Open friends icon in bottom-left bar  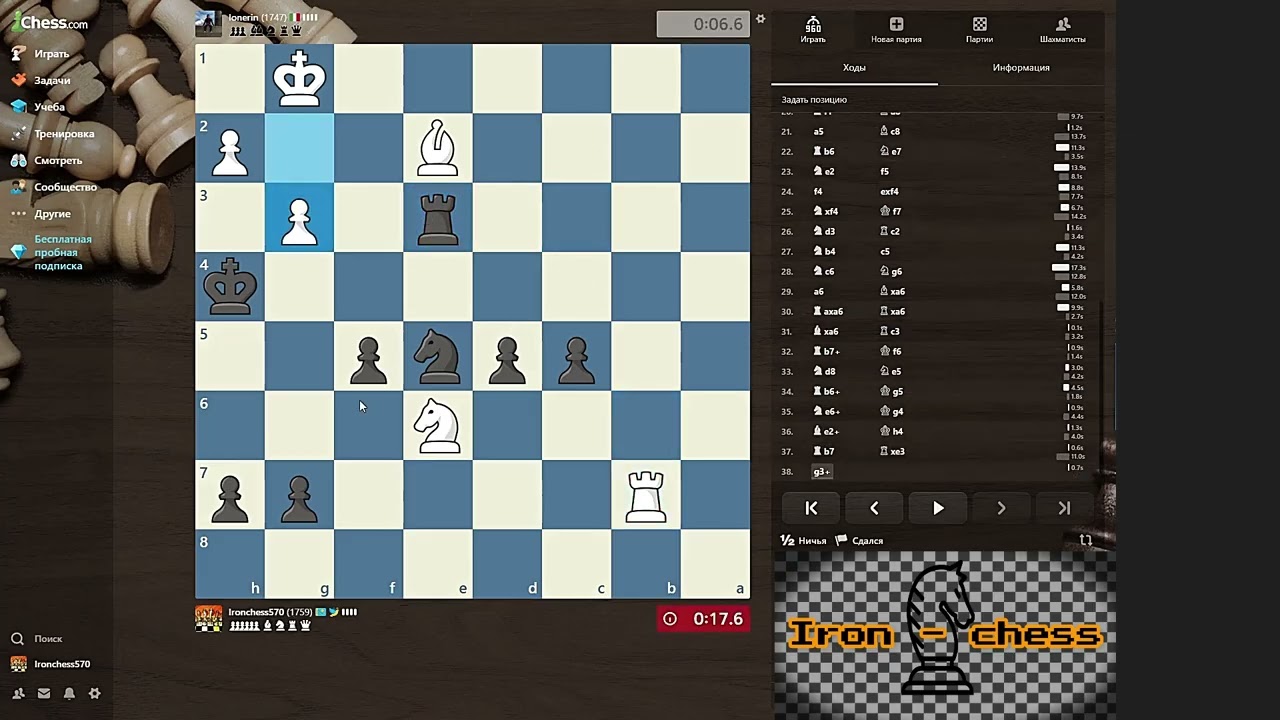pos(18,693)
